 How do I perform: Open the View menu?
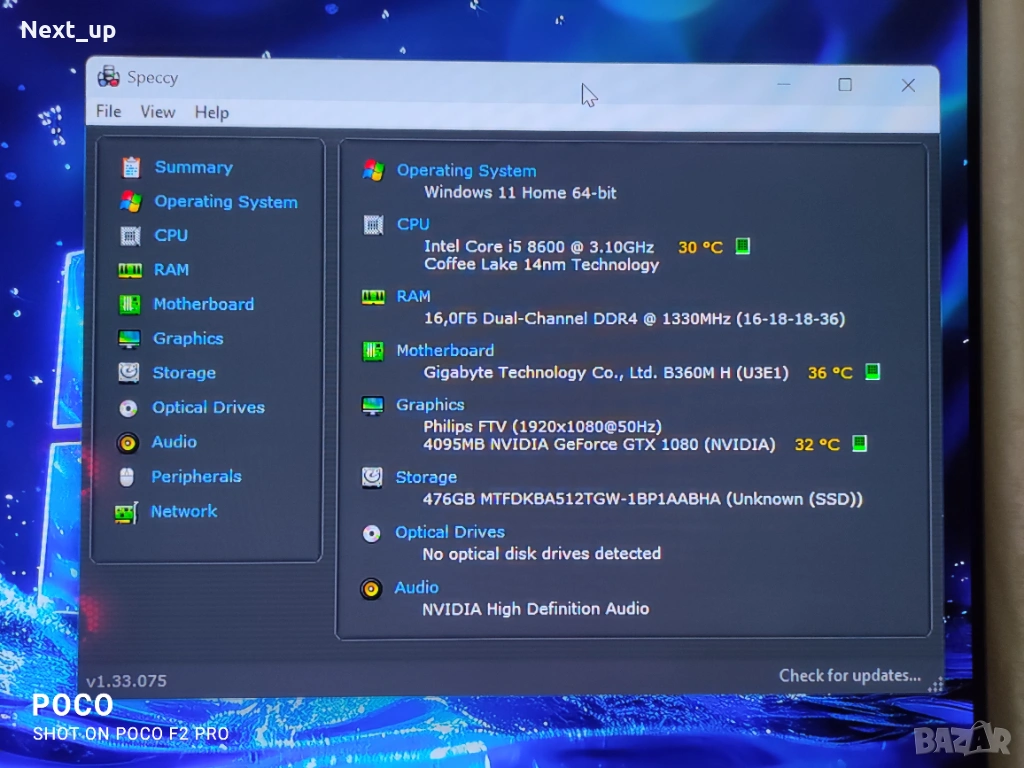pos(157,112)
